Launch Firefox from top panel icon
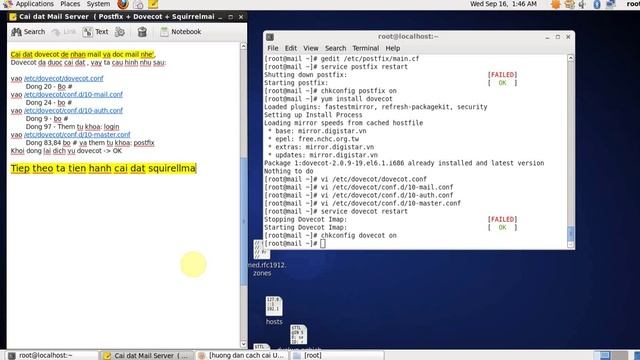Viewport: 640px width, 360px height. click(x=122, y=4)
